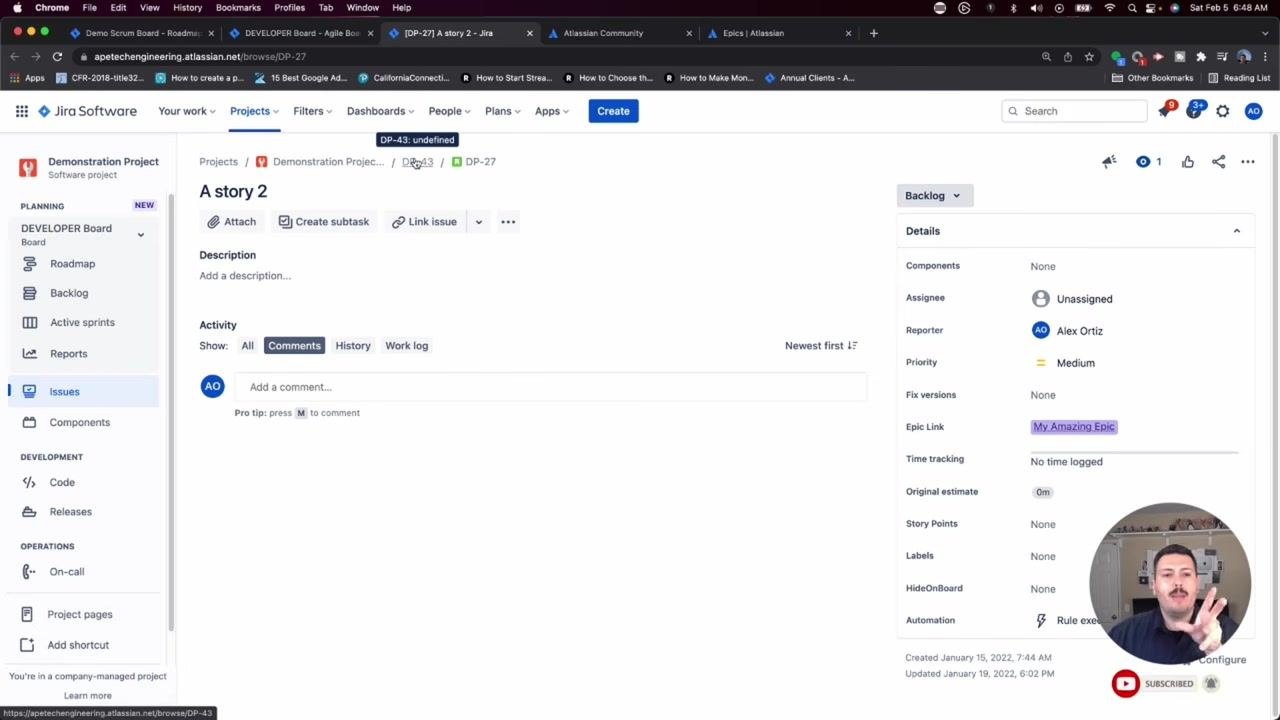Screen dimensions: 1280x720
Task: Click Add a description placeholder
Action: pyautogui.click(x=245, y=276)
